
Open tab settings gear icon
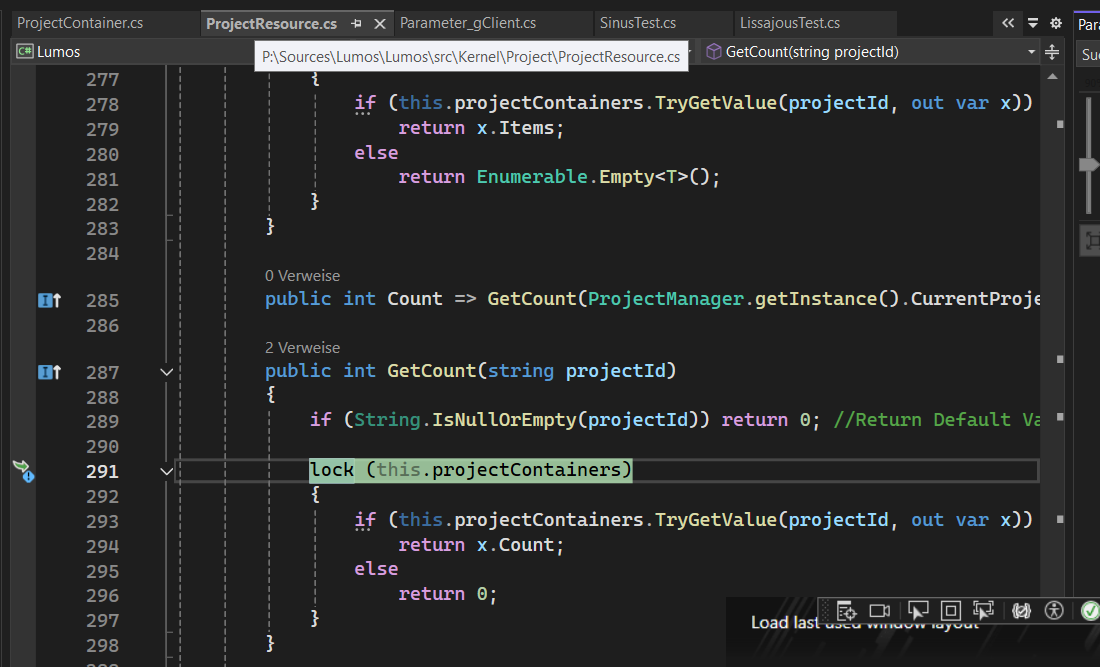click(x=1056, y=23)
